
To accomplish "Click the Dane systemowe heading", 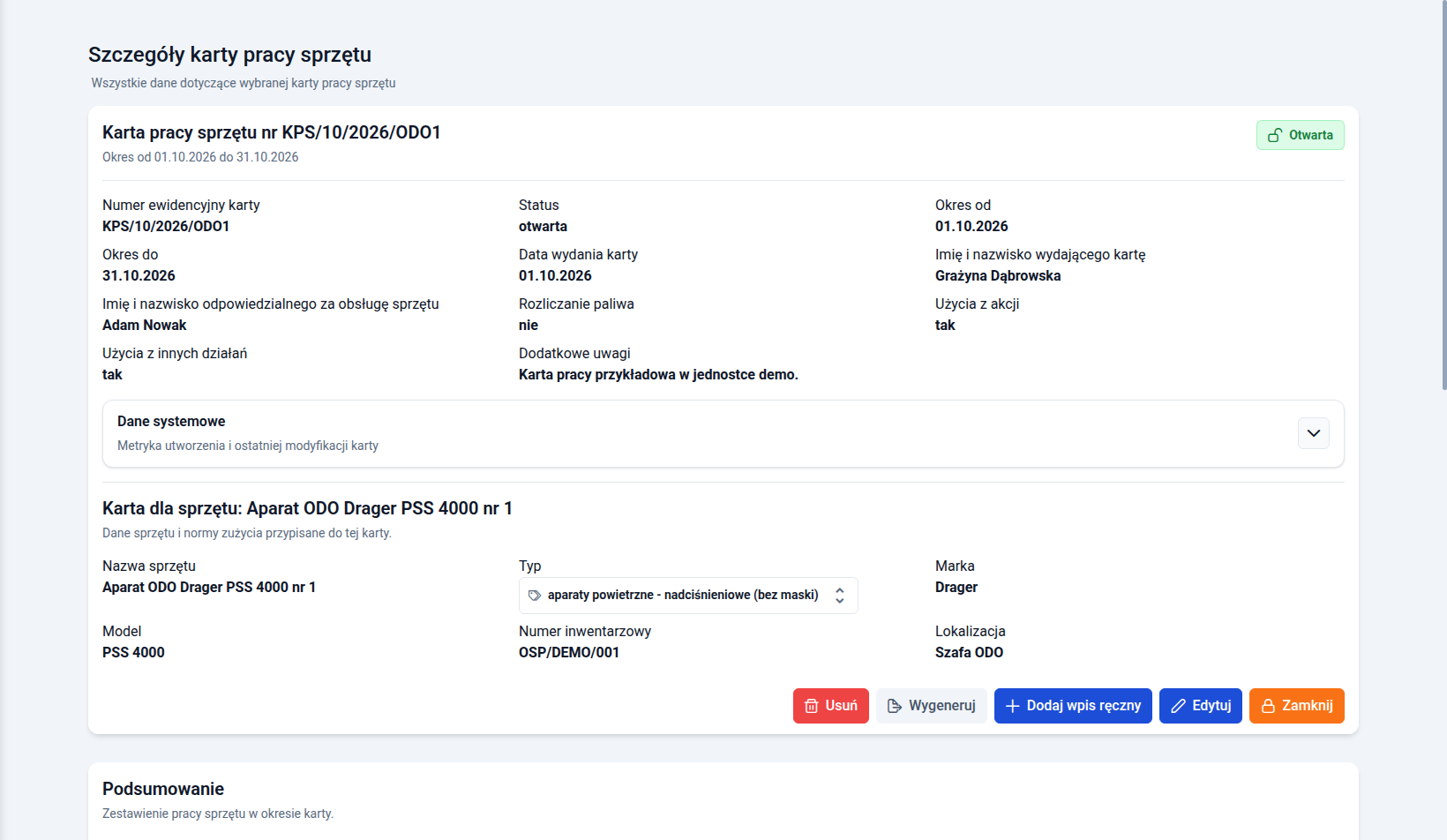I will pos(171,422).
